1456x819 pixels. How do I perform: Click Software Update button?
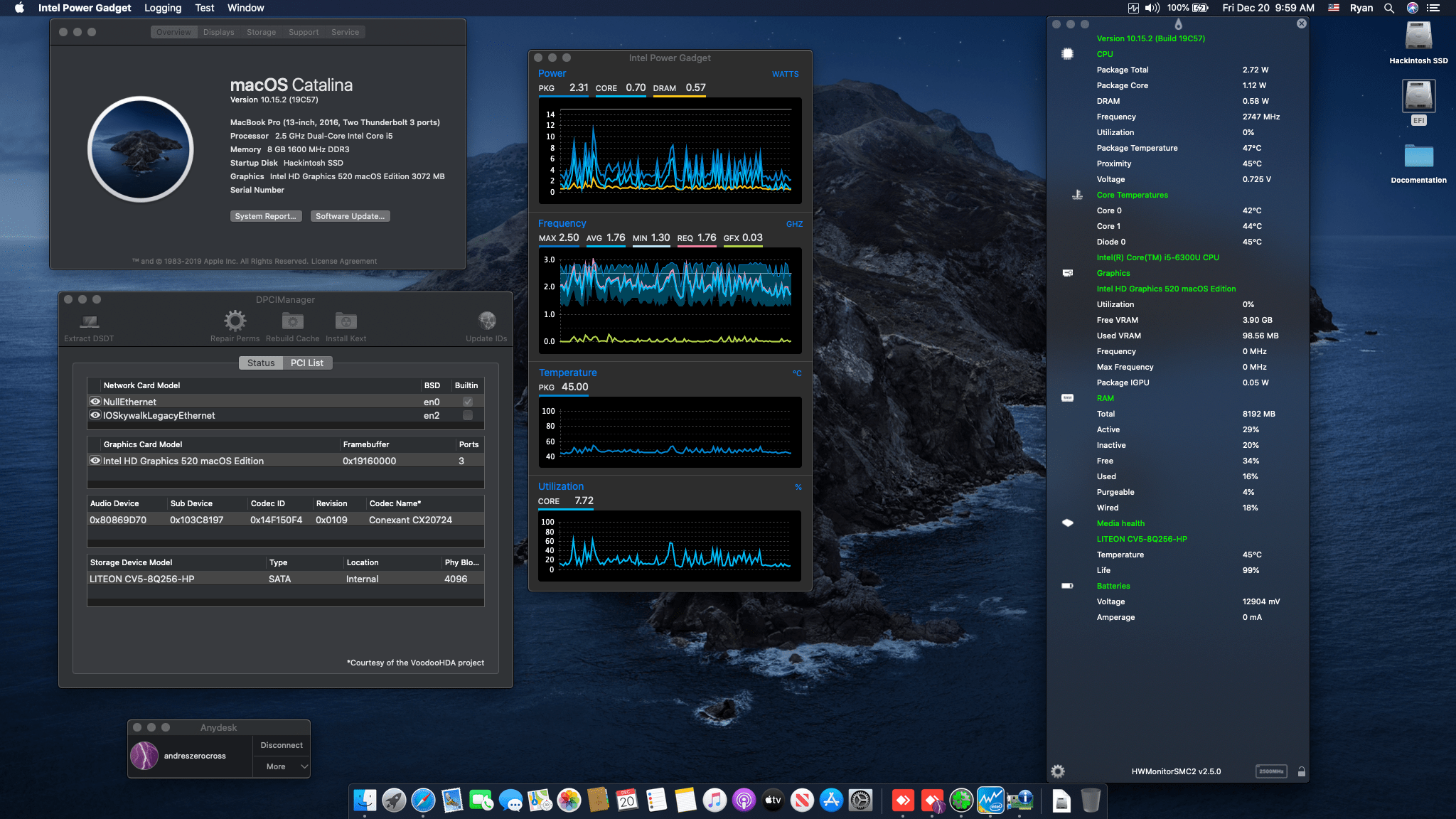tap(350, 216)
